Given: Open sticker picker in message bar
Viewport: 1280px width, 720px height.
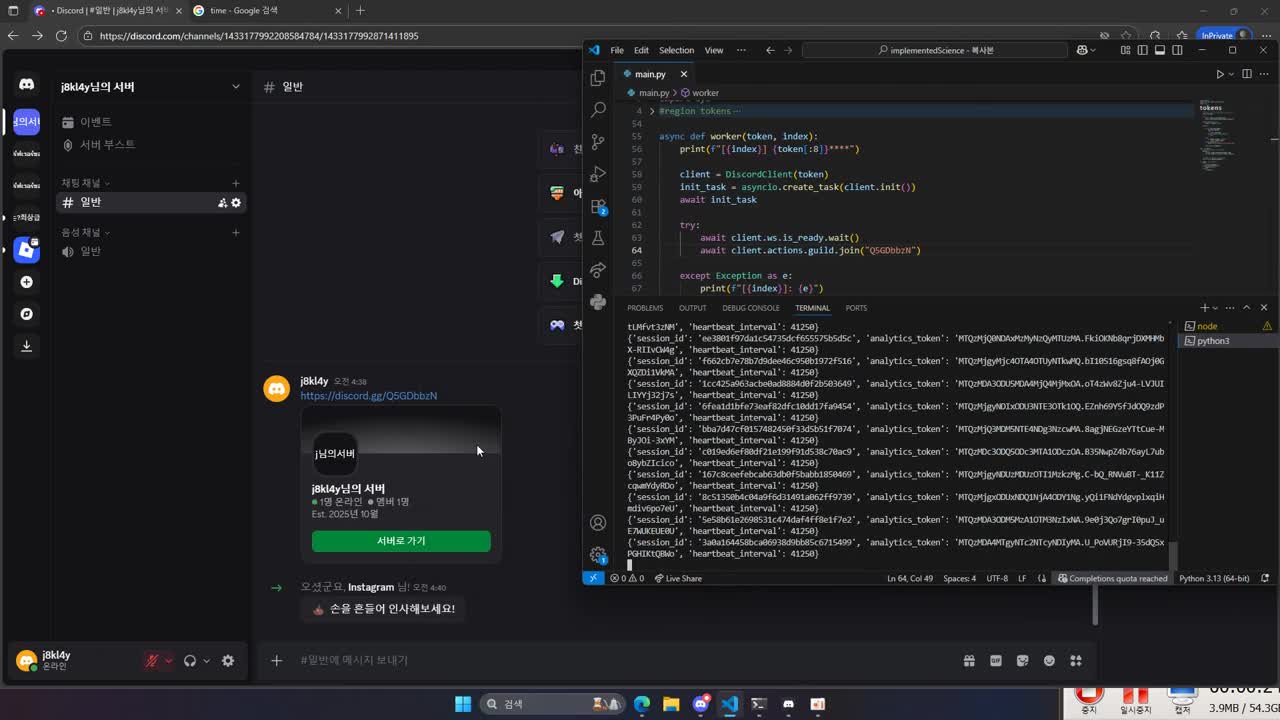Looking at the screenshot, I should point(1022,661).
